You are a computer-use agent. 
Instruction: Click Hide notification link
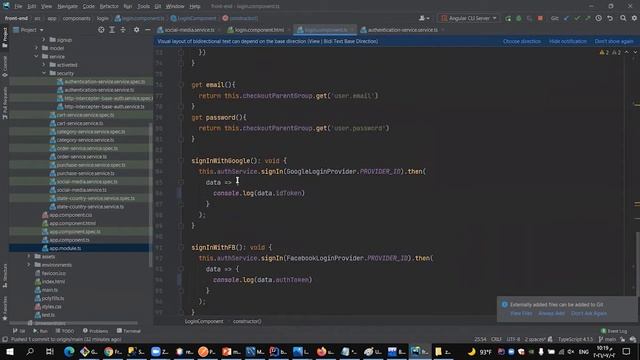[x=567, y=41]
